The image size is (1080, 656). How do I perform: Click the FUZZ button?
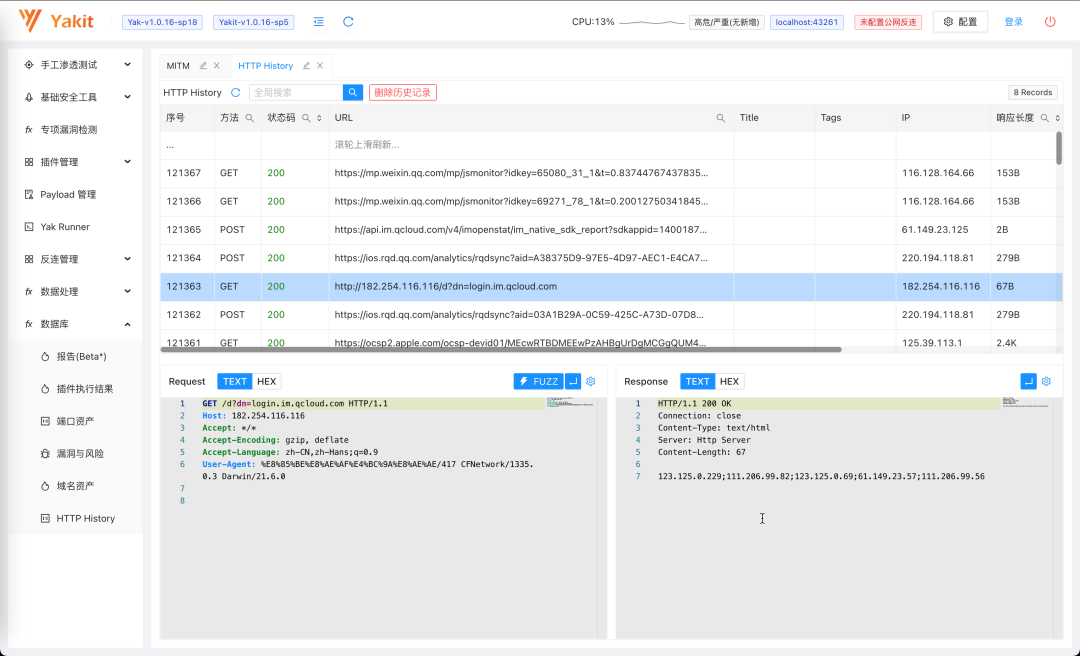[x=538, y=381]
